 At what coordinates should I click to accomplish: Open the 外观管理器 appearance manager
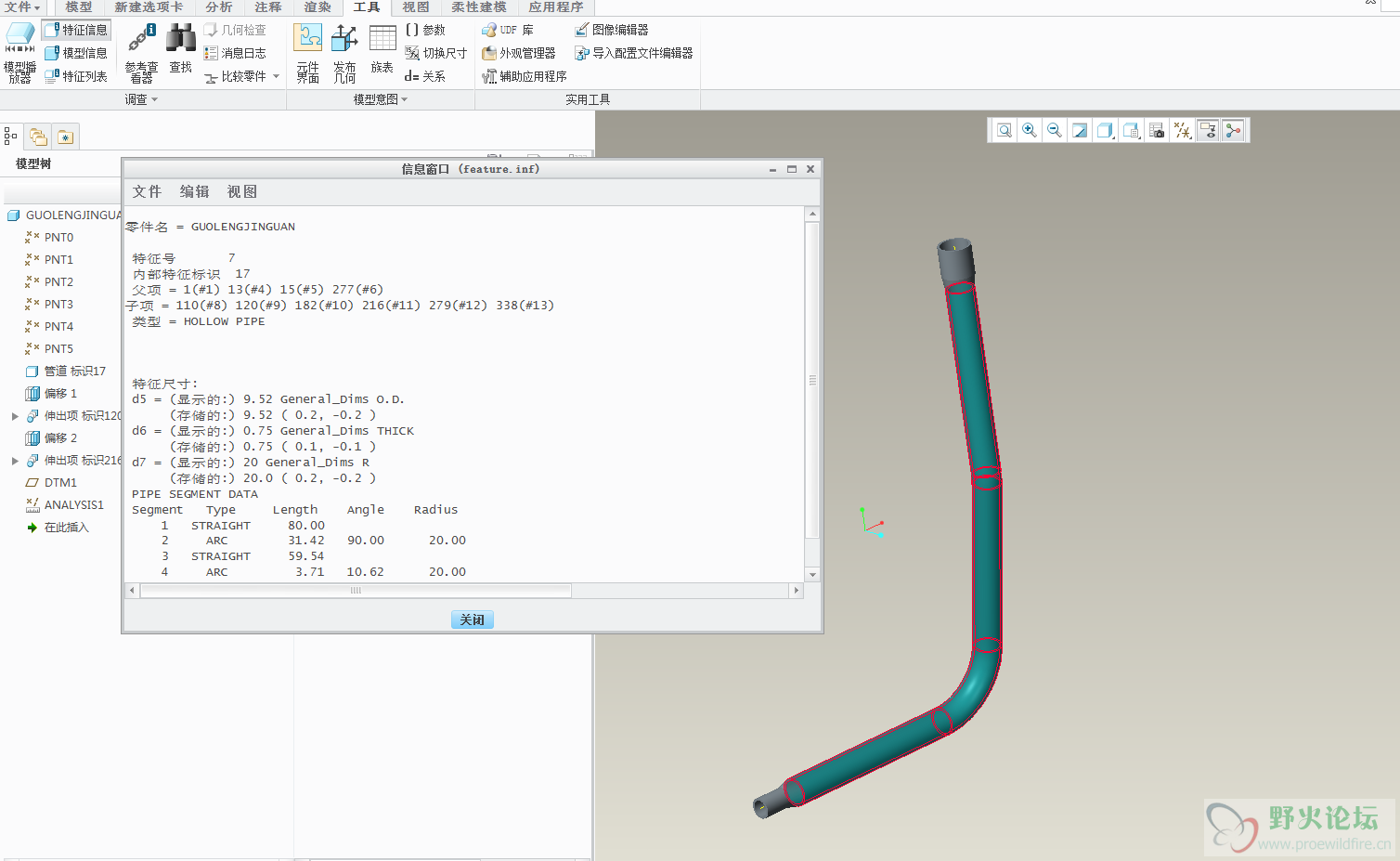519,53
